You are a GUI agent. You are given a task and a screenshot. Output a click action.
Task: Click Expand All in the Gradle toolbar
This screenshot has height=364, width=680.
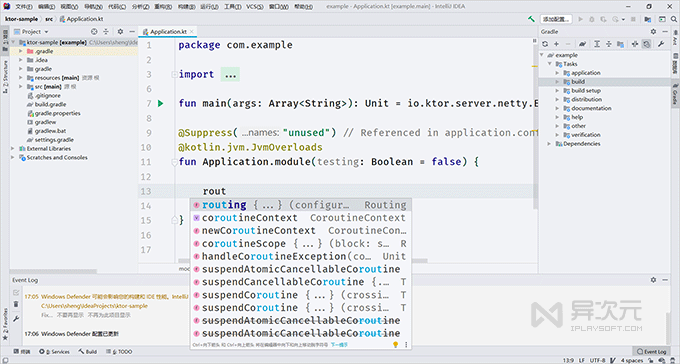click(597, 44)
